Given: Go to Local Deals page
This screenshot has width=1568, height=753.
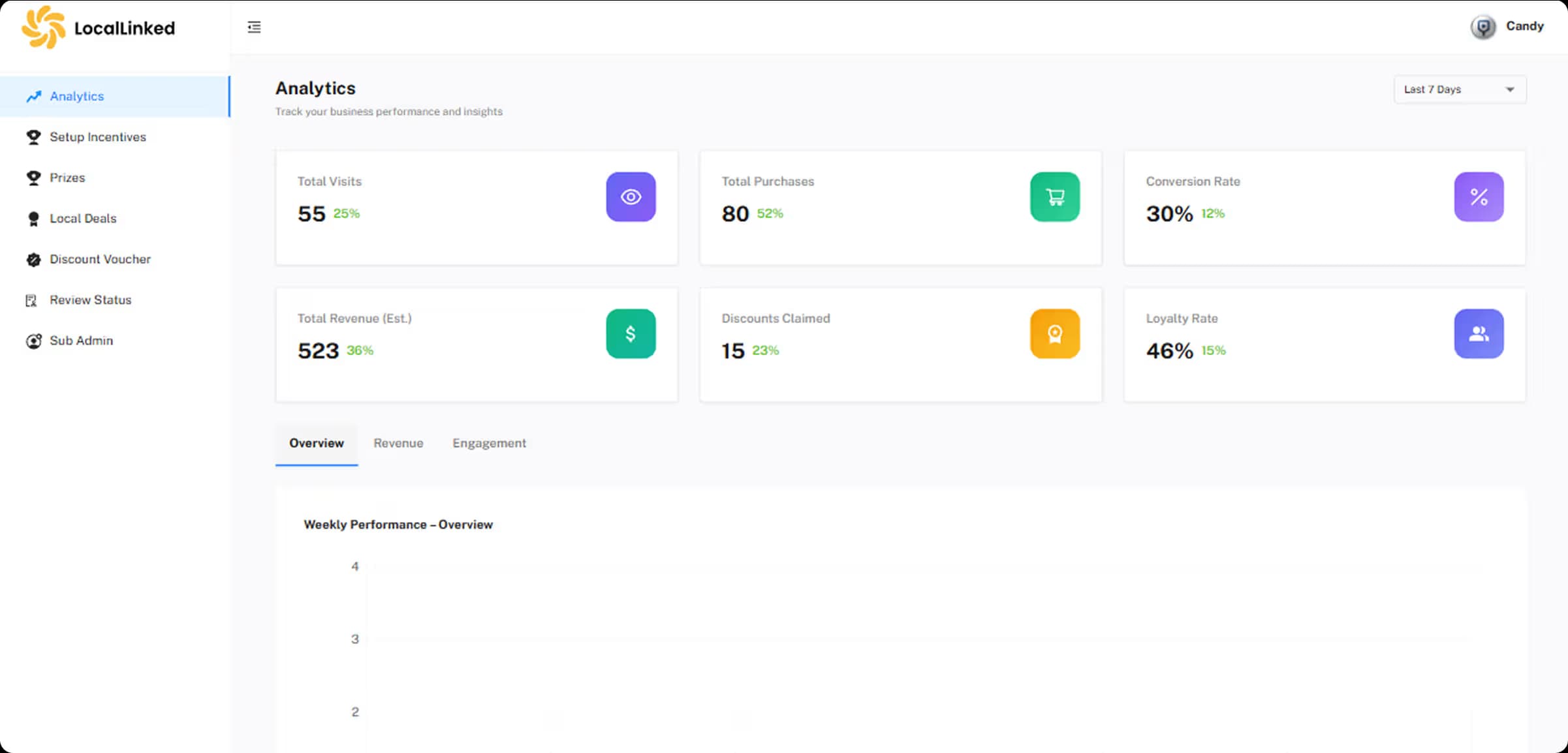Looking at the screenshot, I should point(115,219).
